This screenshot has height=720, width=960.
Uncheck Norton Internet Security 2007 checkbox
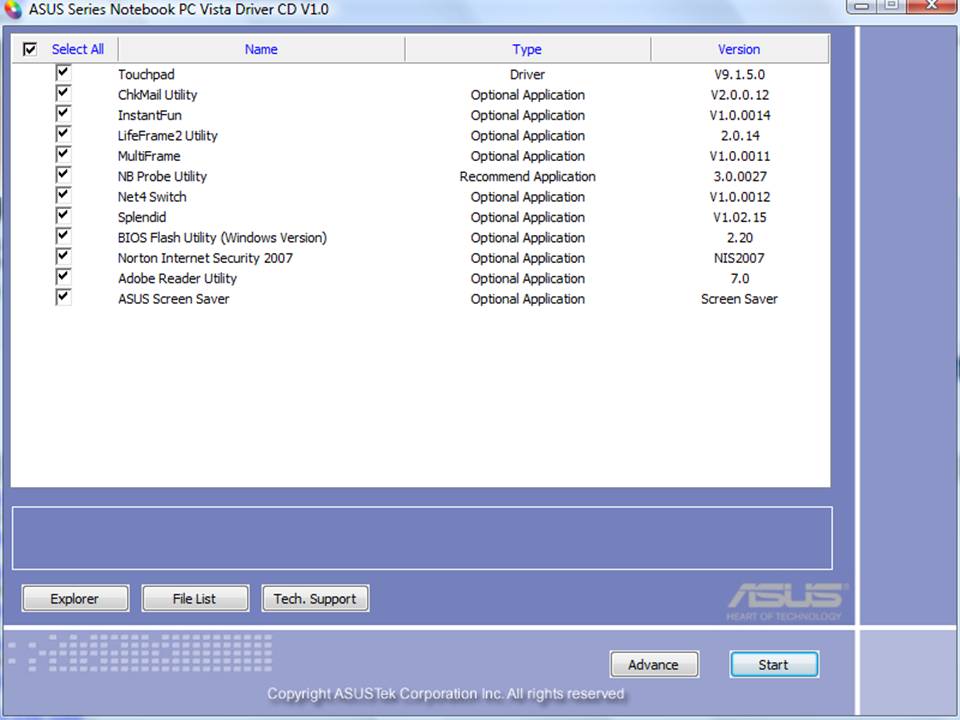tap(63, 257)
